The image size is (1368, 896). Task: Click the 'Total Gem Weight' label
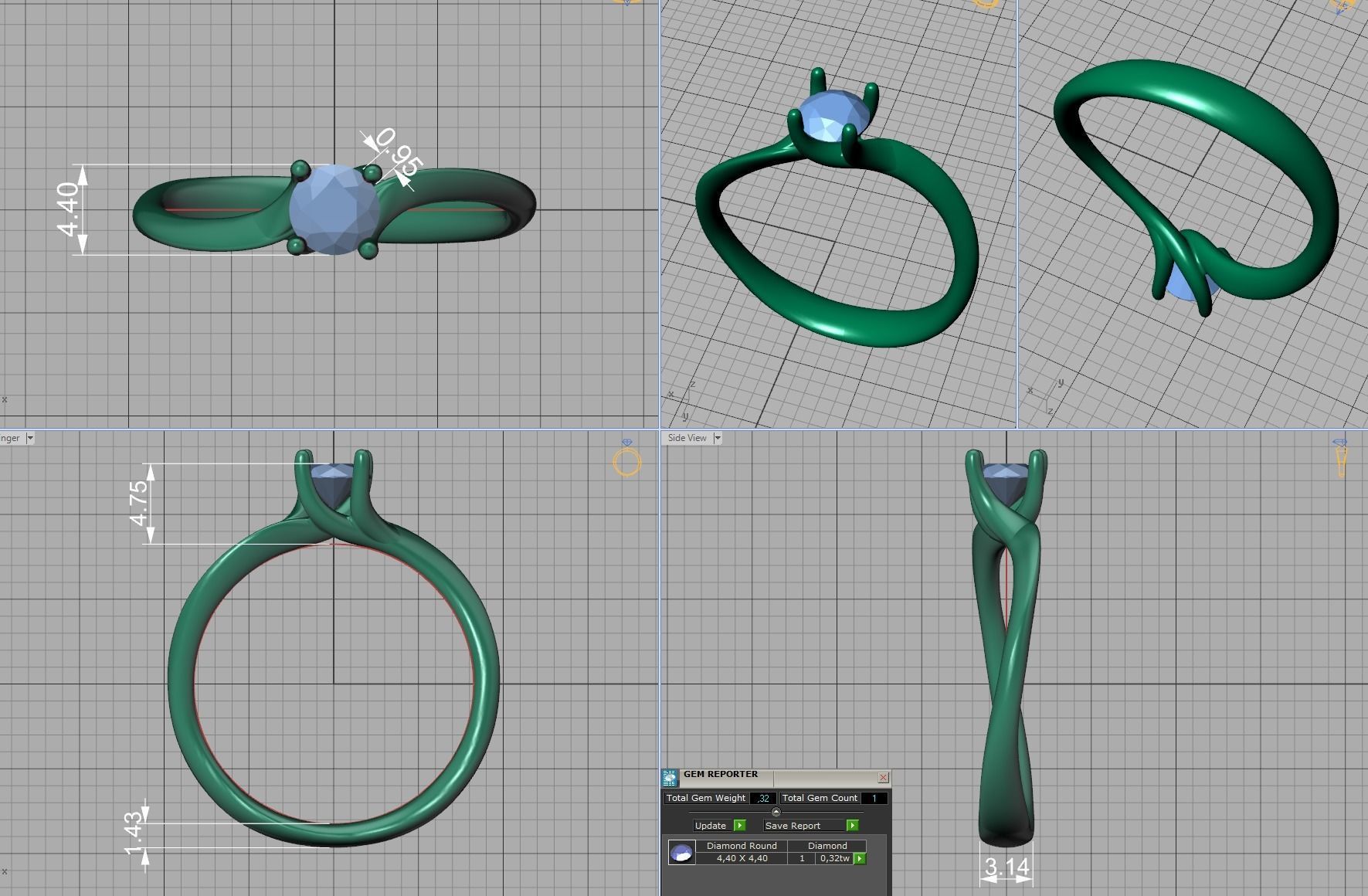706,798
